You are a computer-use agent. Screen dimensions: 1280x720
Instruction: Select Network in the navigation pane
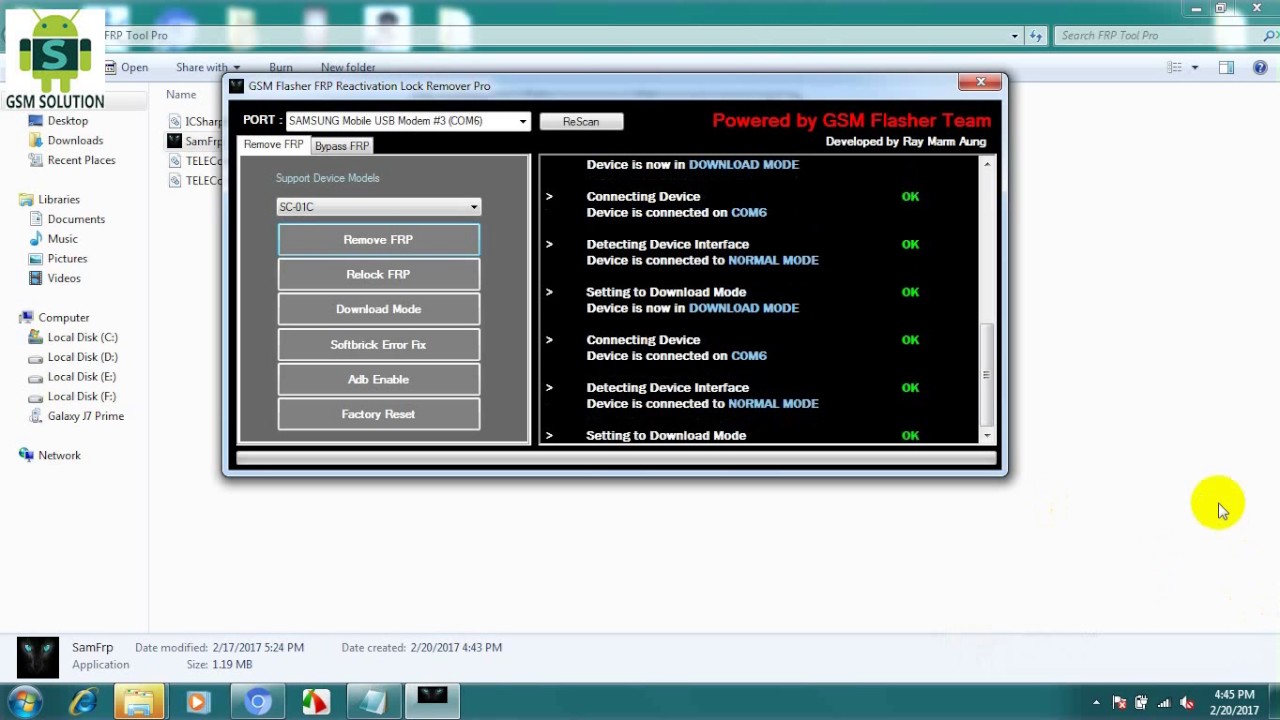[x=59, y=455]
